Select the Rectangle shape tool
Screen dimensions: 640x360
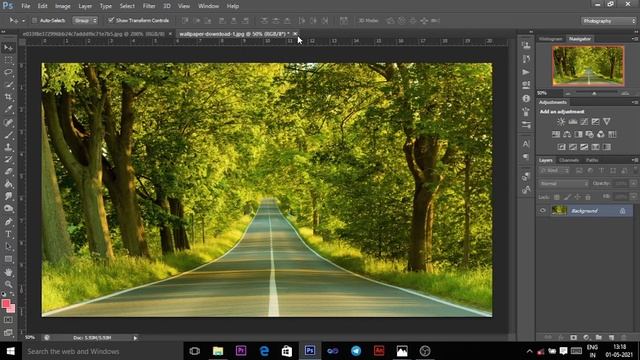pyautogui.click(x=8, y=259)
